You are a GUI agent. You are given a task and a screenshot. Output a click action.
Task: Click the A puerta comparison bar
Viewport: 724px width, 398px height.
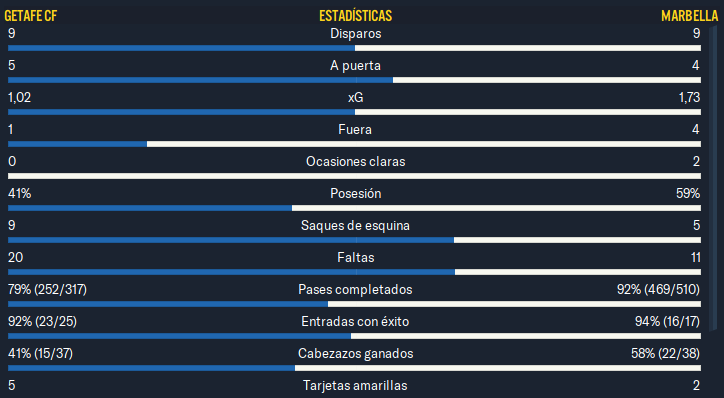354,80
